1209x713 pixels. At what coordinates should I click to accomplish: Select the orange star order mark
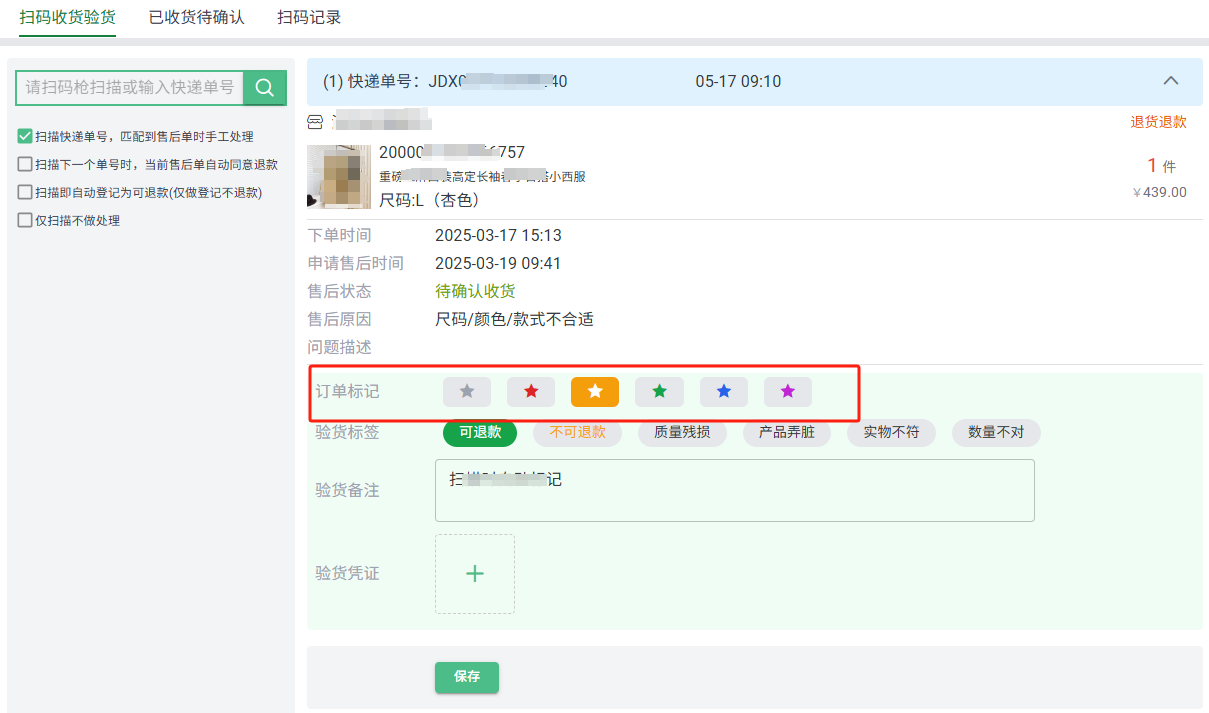[x=595, y=392]
